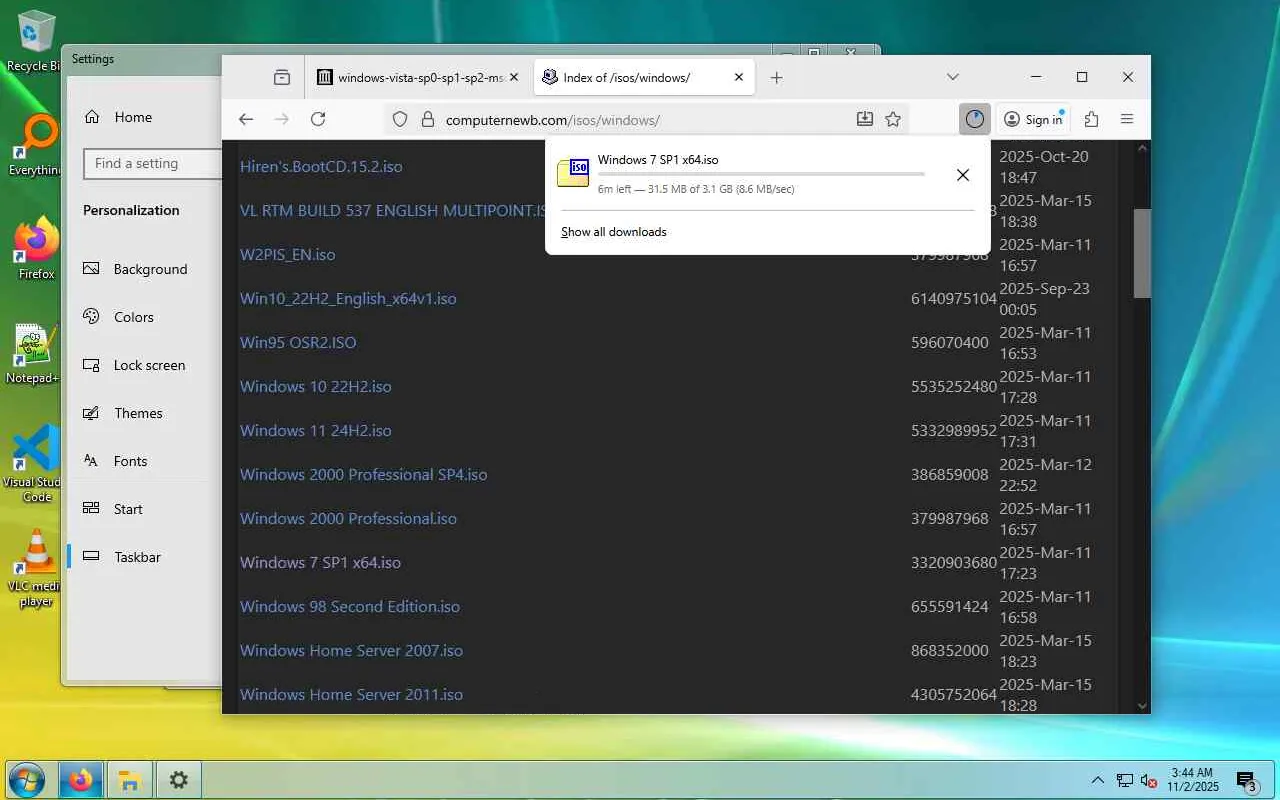
Task: Click the Firefox taskbar button
Action: click(x=81, y=780)
